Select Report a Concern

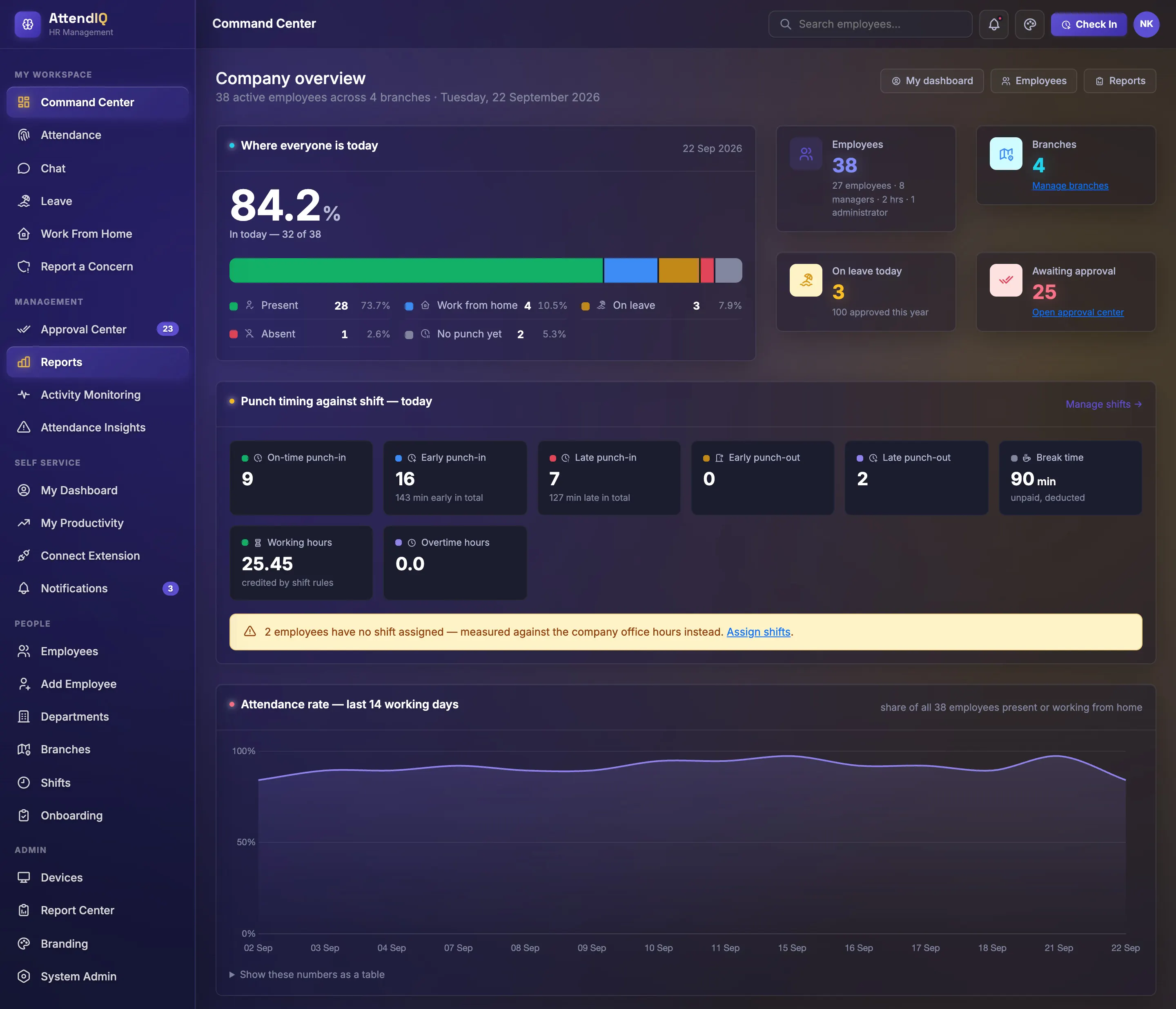(x=98, y=266)
